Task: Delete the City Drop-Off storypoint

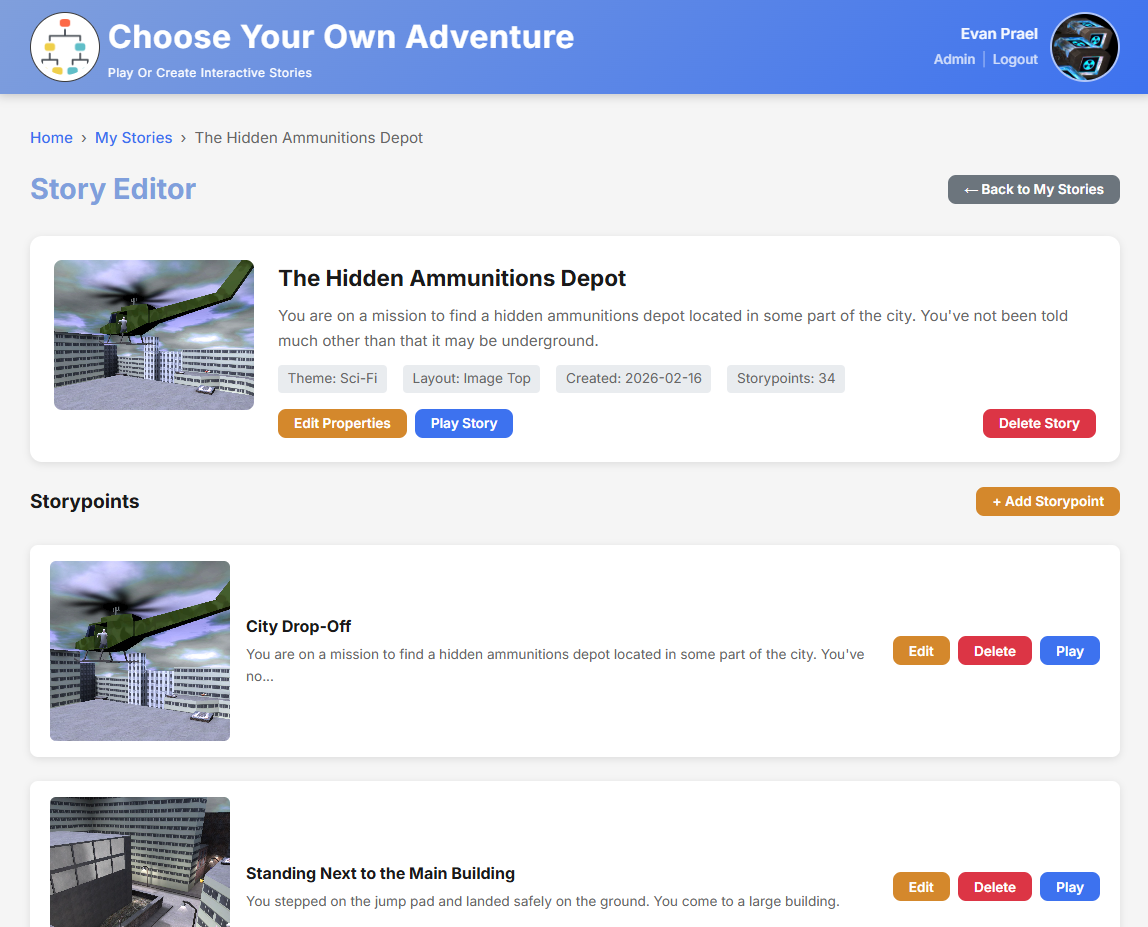Action: coord(994,650)
